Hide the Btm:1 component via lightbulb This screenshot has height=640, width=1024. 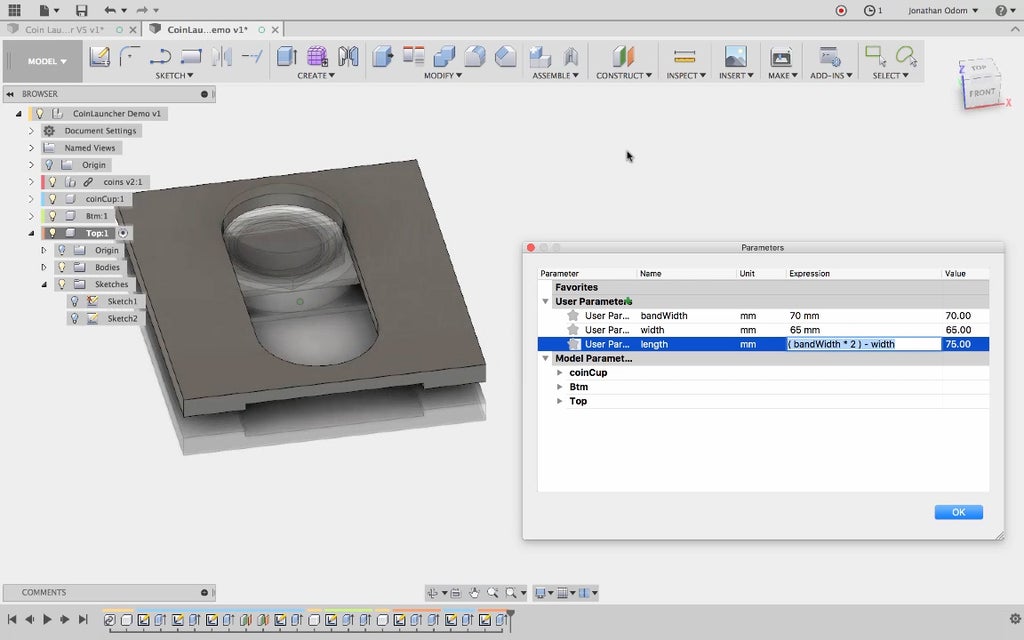point(51,216)
